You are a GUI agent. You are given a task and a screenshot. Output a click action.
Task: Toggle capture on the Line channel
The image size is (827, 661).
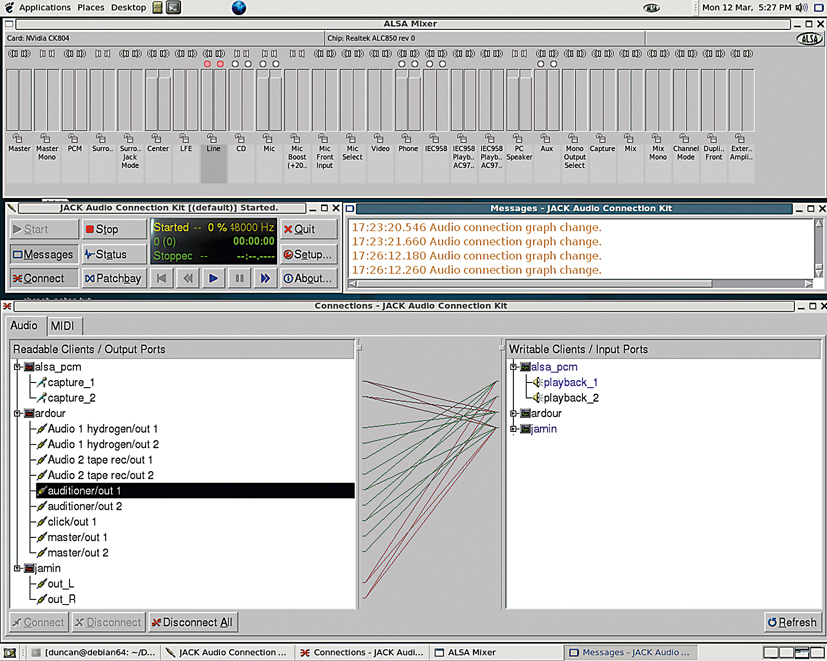208,63
